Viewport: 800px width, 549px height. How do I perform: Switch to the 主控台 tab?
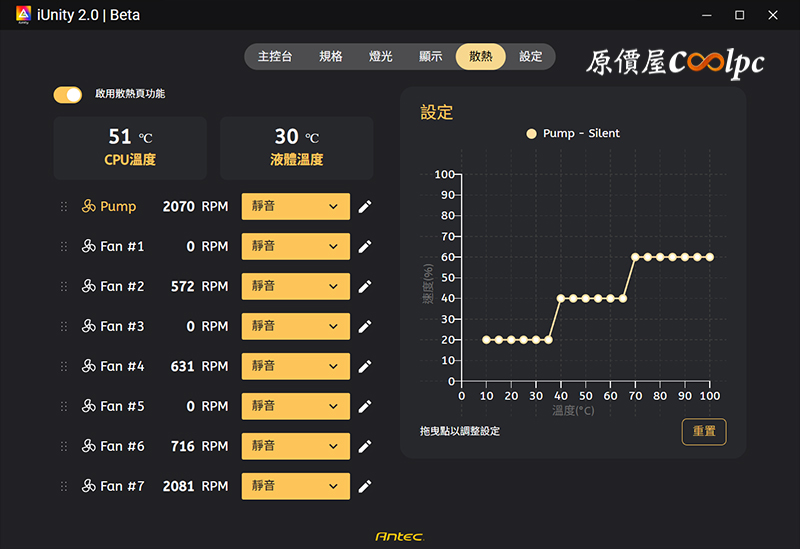click(x=275, y=57)
